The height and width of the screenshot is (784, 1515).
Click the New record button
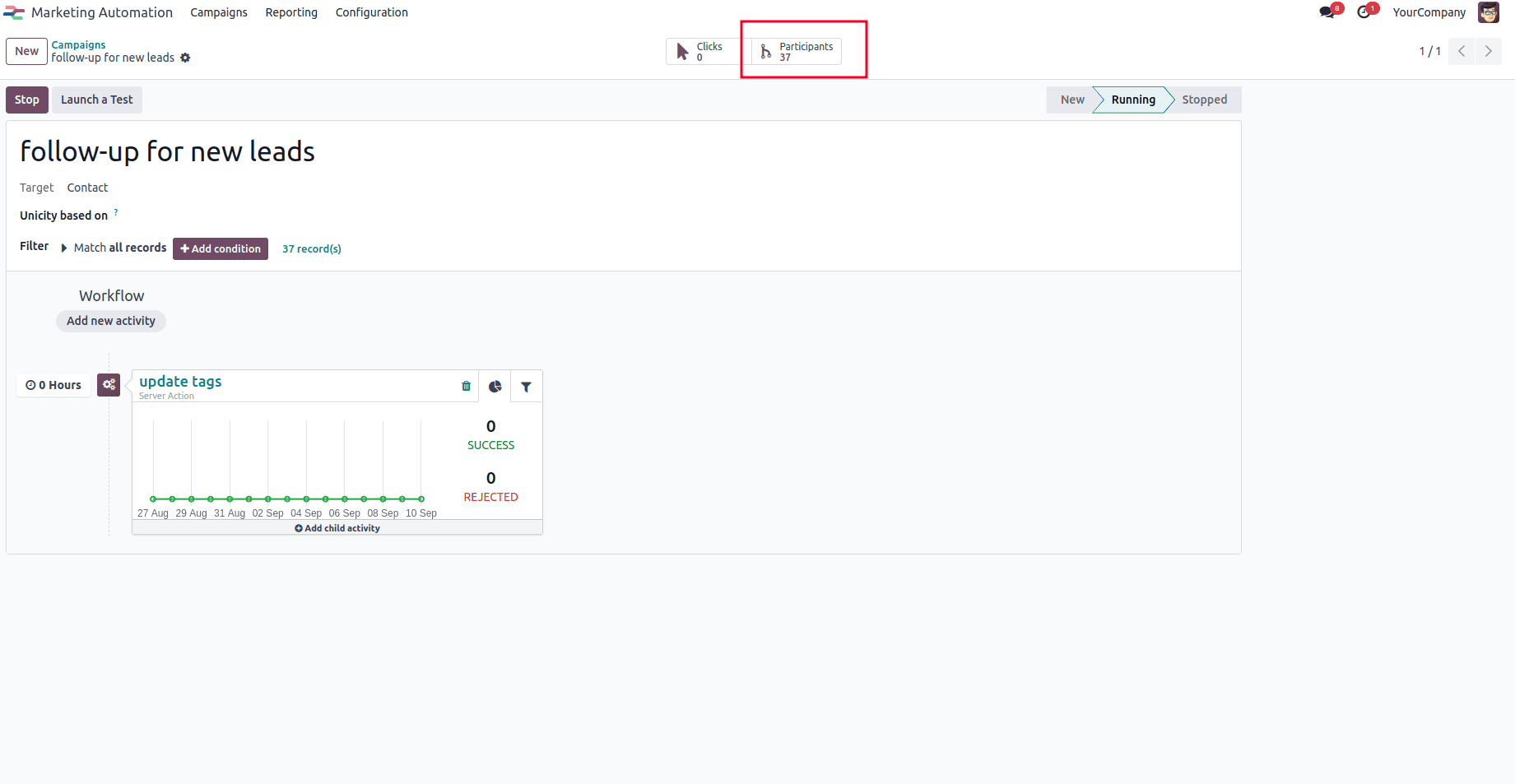(x=26, y=51)
